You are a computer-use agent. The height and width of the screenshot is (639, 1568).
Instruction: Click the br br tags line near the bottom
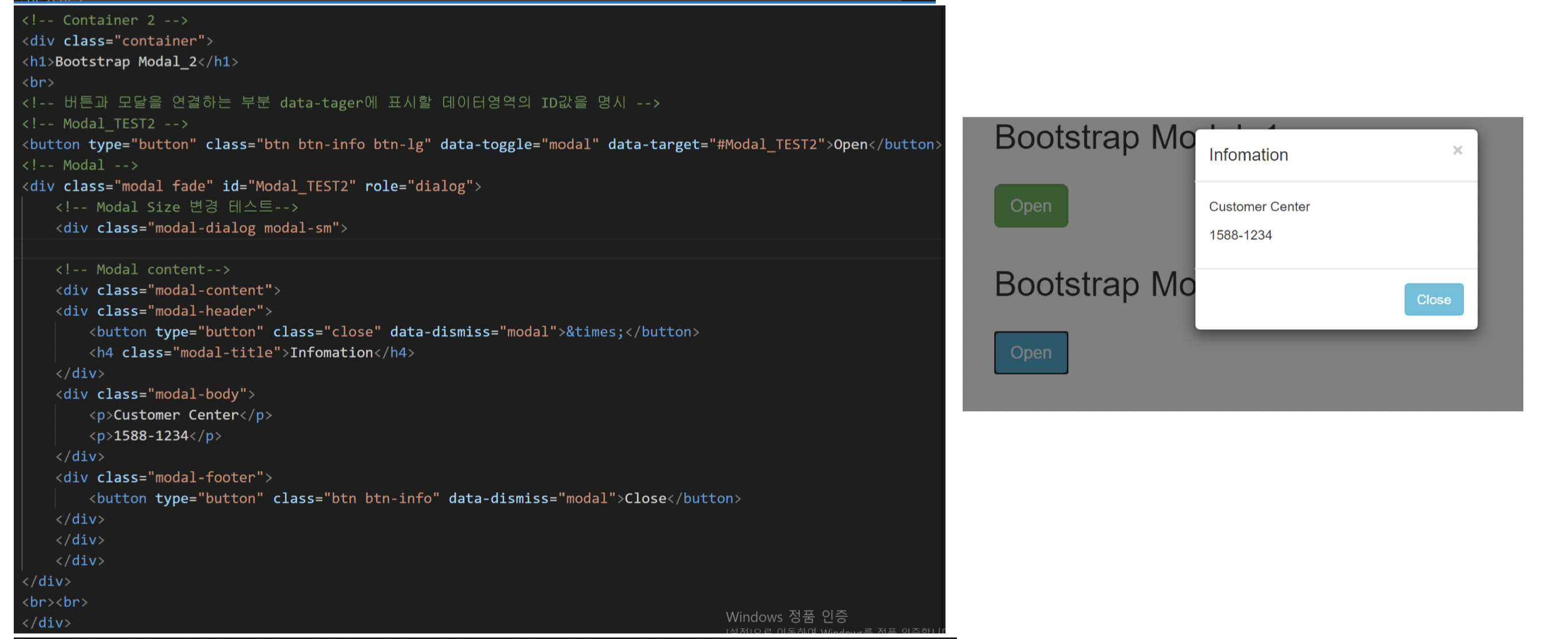55,602
